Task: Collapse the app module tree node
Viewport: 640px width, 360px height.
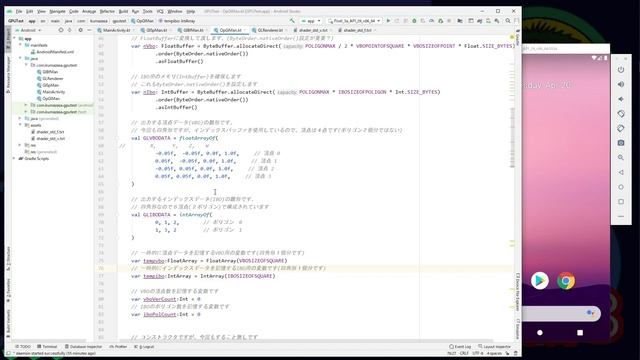Action: click(x=15, y=39)
